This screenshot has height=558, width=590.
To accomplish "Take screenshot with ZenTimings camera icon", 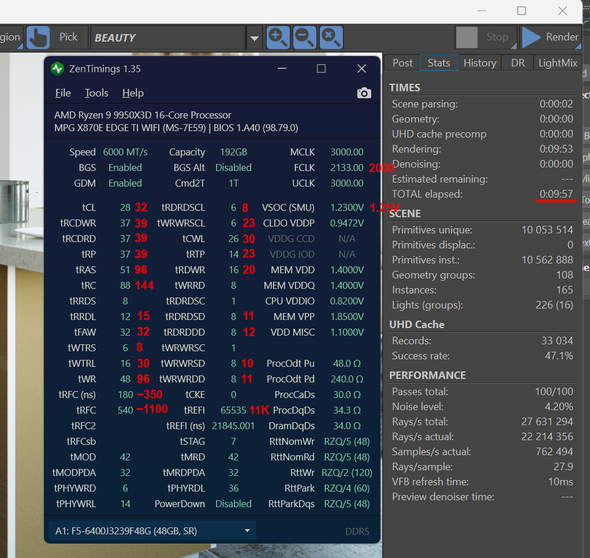I will click(x=364, y=93).
